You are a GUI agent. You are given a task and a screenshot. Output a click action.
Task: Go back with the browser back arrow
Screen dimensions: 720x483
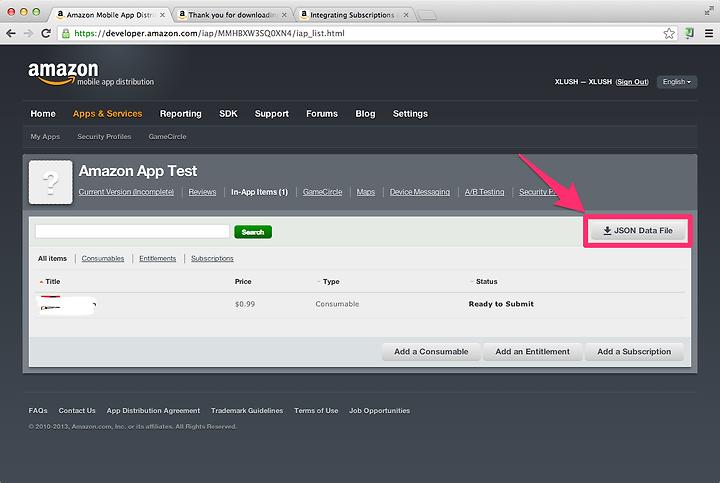pyautogui.click(x=11, y=34)
